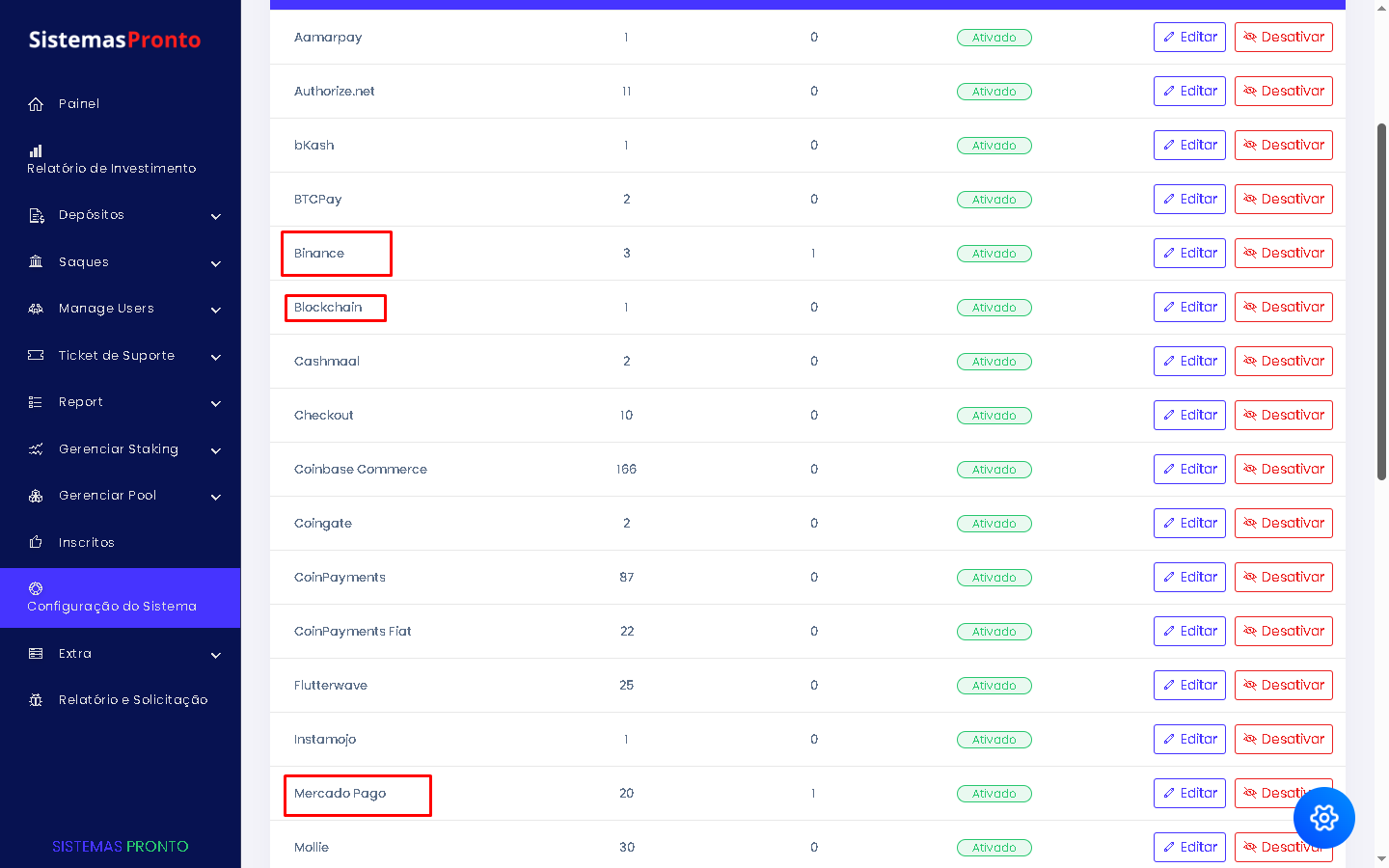Click the SistemasPronto logo

[x=115, y=40]
